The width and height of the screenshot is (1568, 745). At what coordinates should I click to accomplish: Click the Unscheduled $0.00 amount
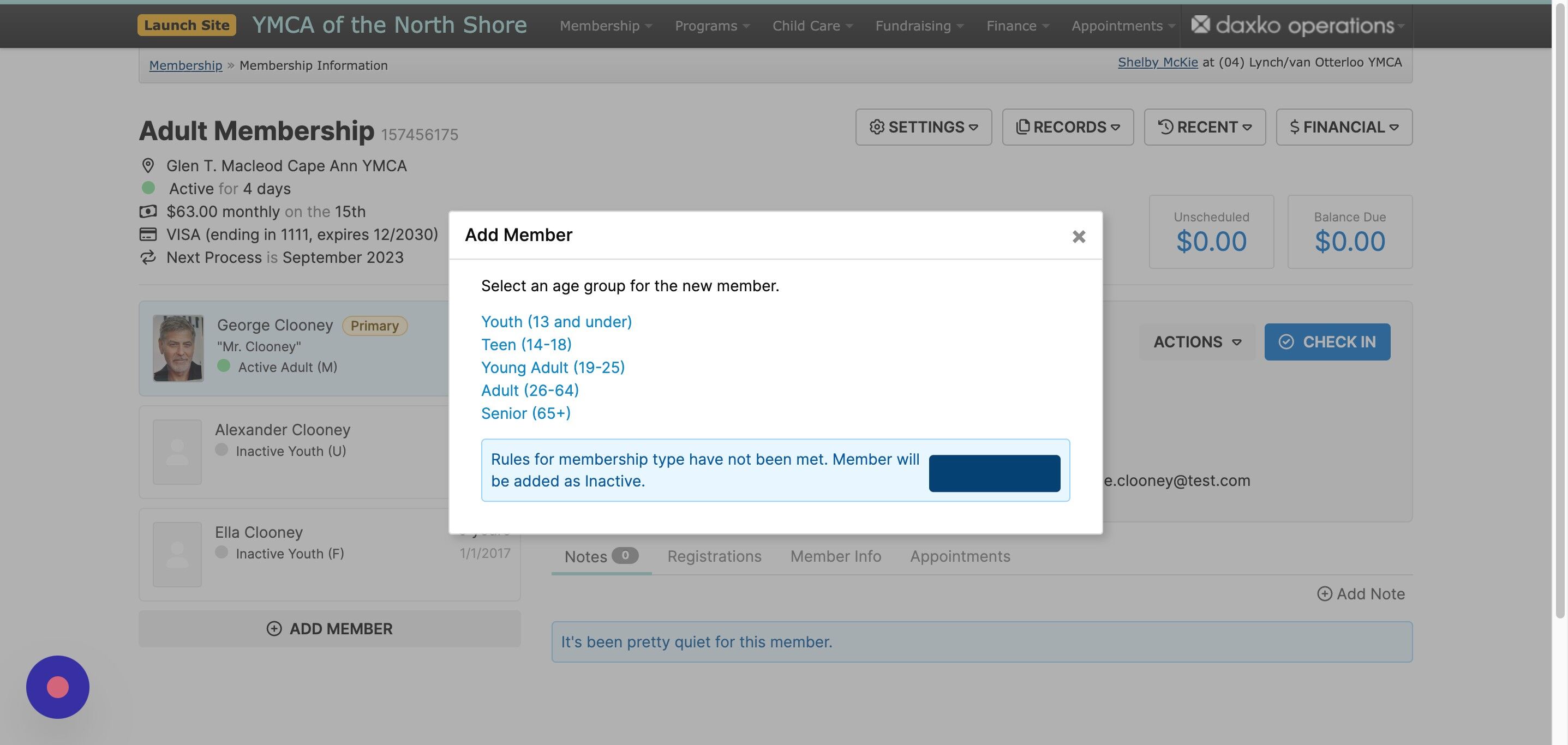(x=1211, y=242)
